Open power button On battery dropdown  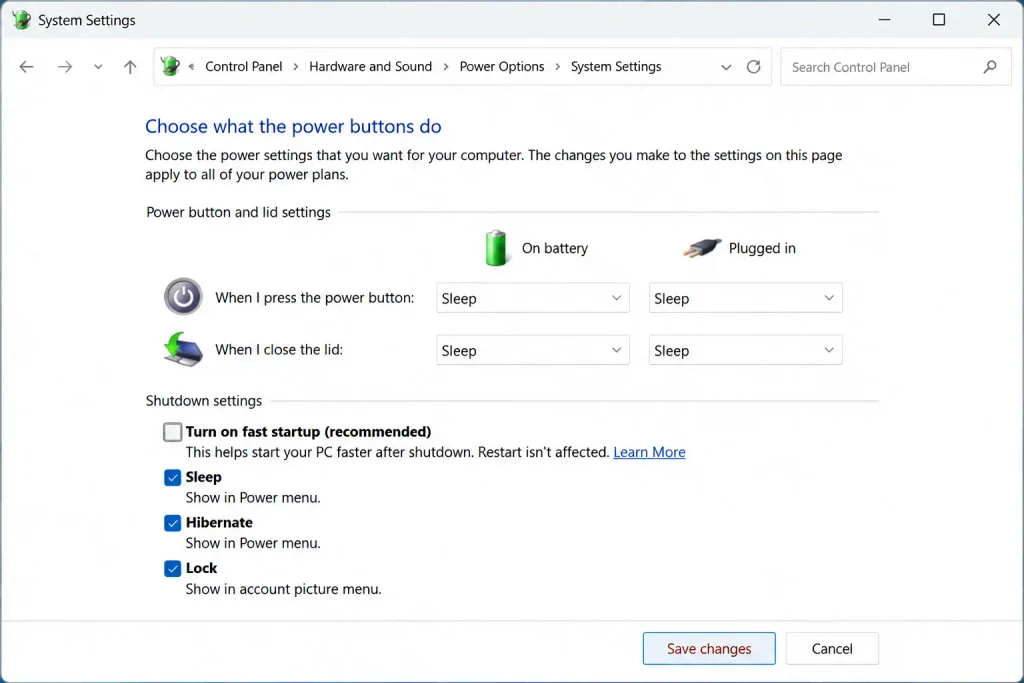pyautogui.click(x=533, y=298)
